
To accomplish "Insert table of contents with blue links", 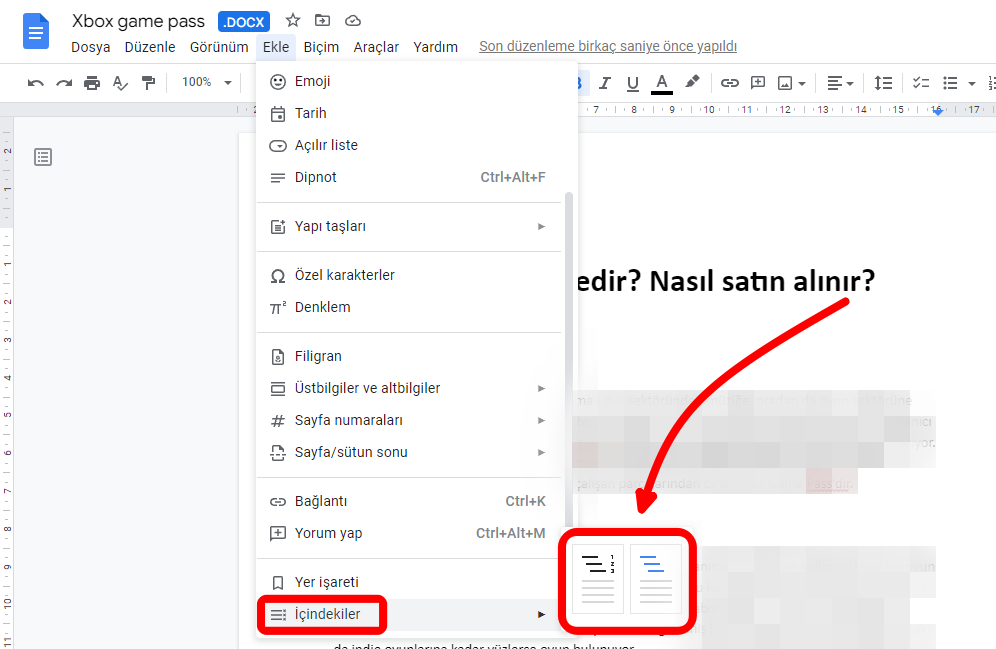I will pos(656,579).
